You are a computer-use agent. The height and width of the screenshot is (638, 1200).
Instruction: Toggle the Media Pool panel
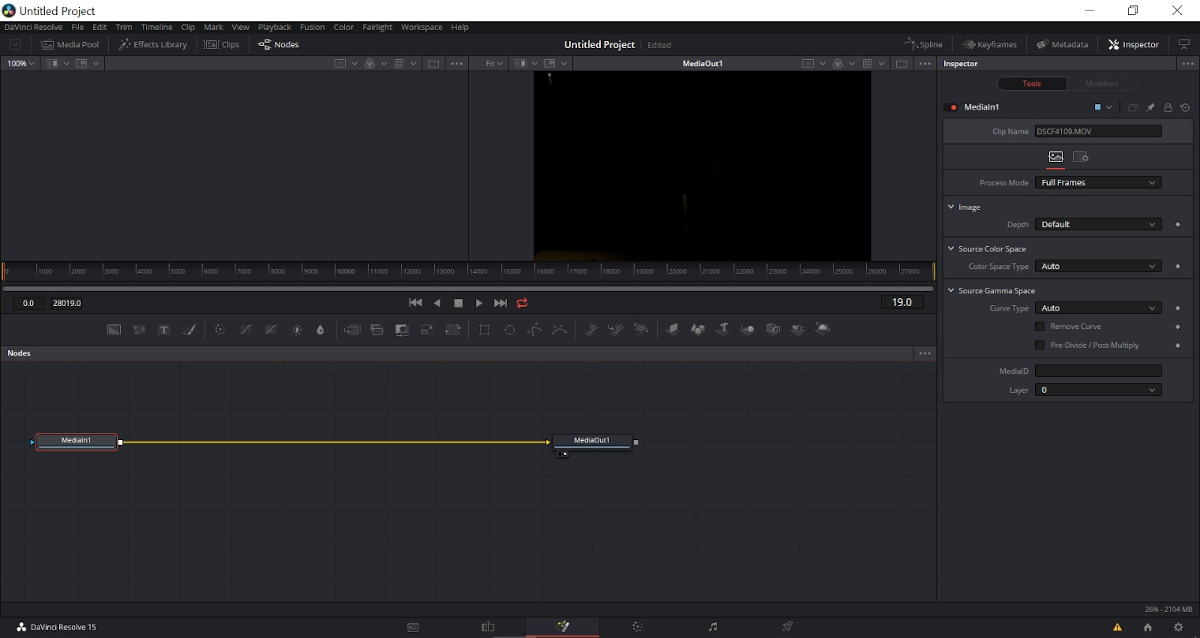(x=69, y=44)
